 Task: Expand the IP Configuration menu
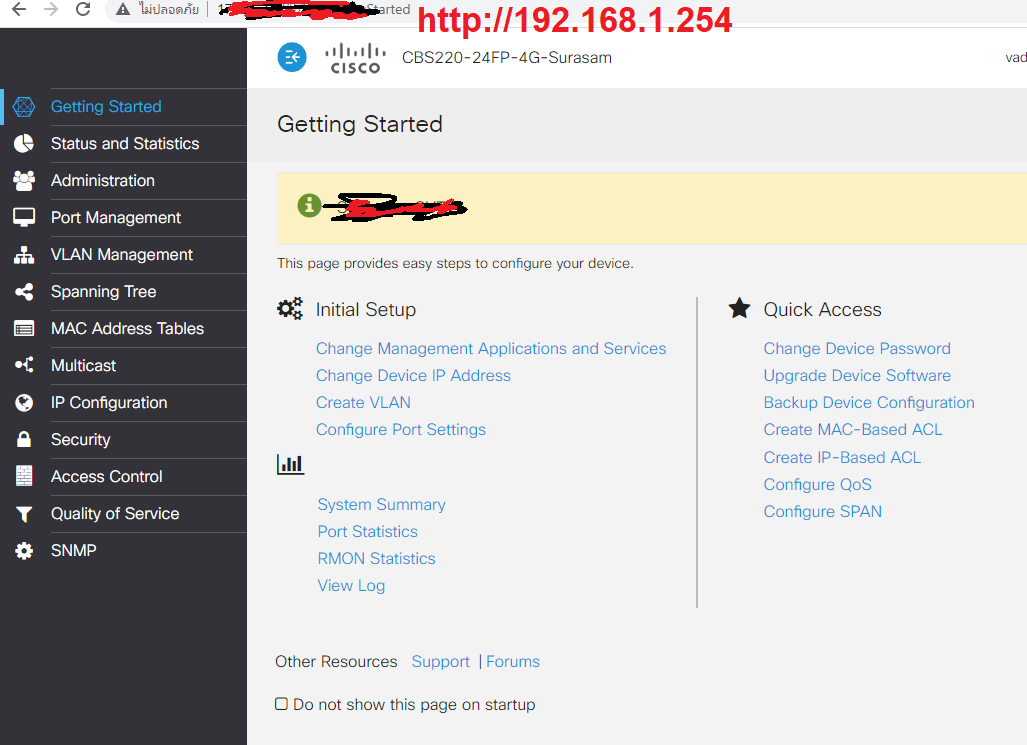click(x=110, y=402)
